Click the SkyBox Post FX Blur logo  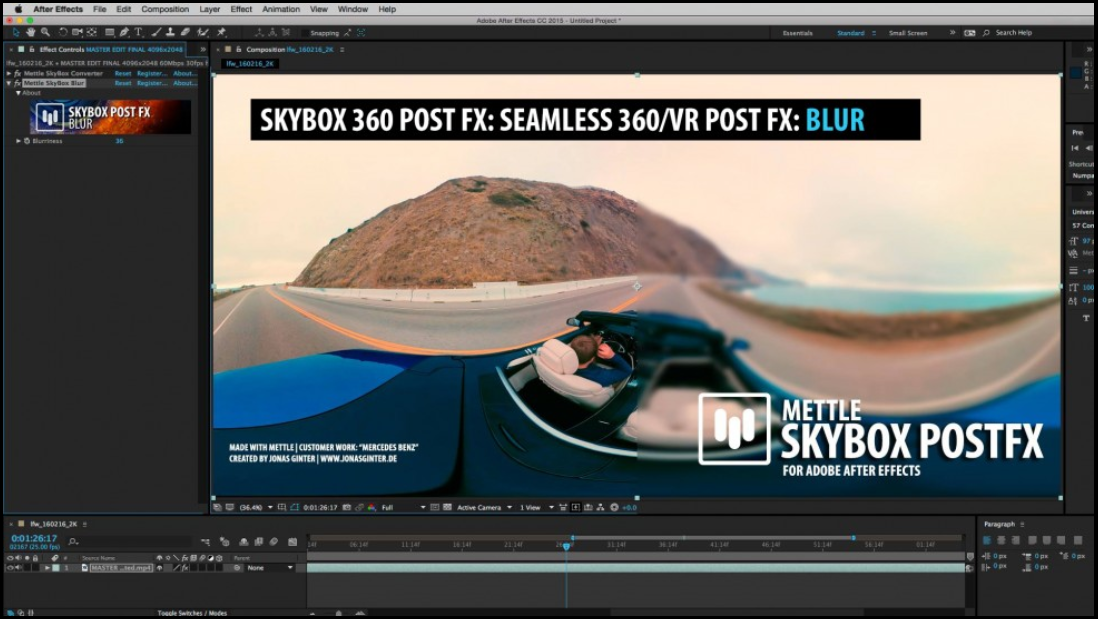tap(110, 117)
